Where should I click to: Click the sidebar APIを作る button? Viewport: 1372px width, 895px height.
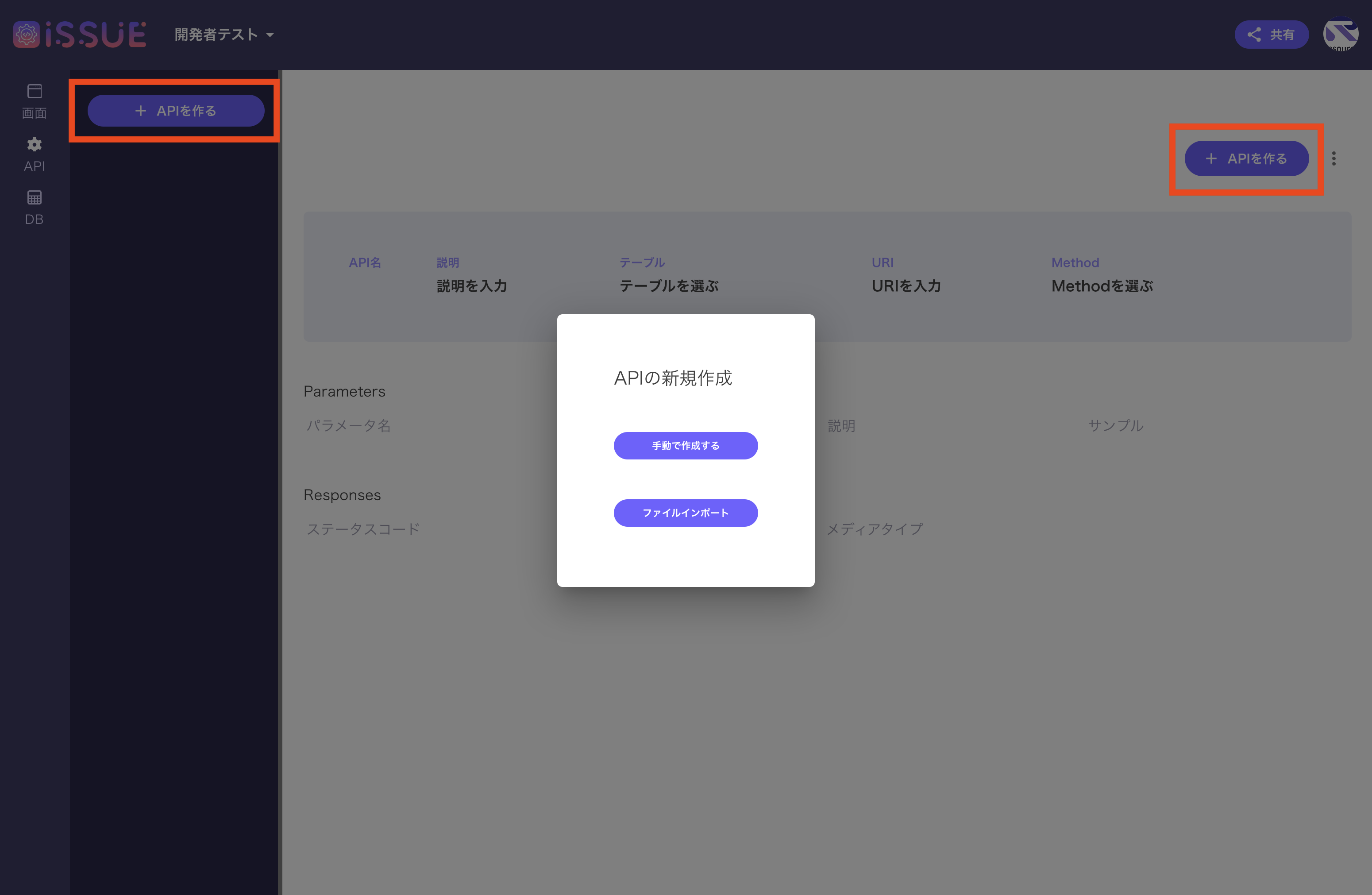pos(176,111)
